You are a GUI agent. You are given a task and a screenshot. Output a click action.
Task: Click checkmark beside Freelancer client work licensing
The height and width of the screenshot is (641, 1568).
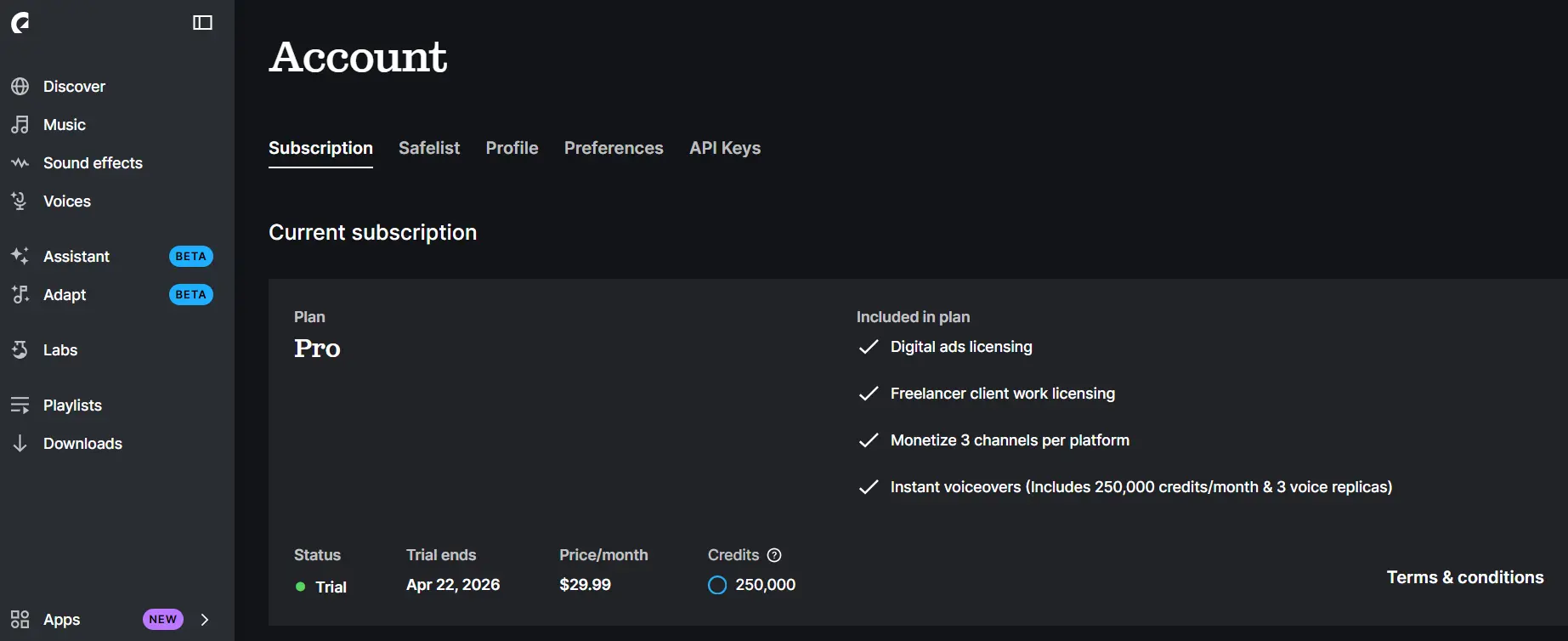[x=869, y=394]
